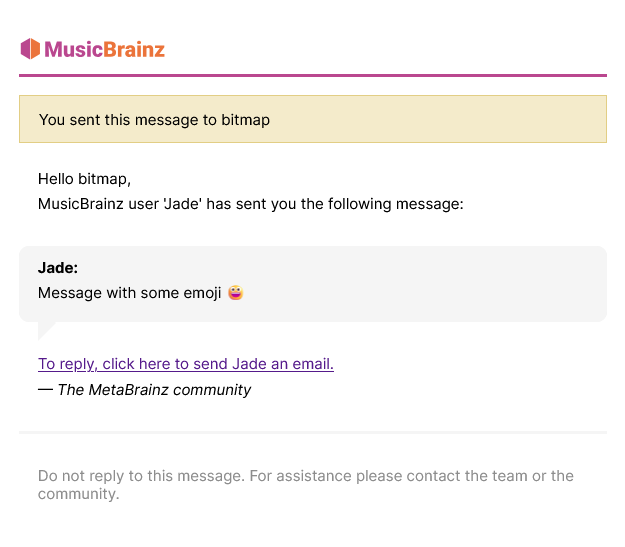Click the 'Jade:' sender name in bubble
625x547 pixels.
point(58,268)
